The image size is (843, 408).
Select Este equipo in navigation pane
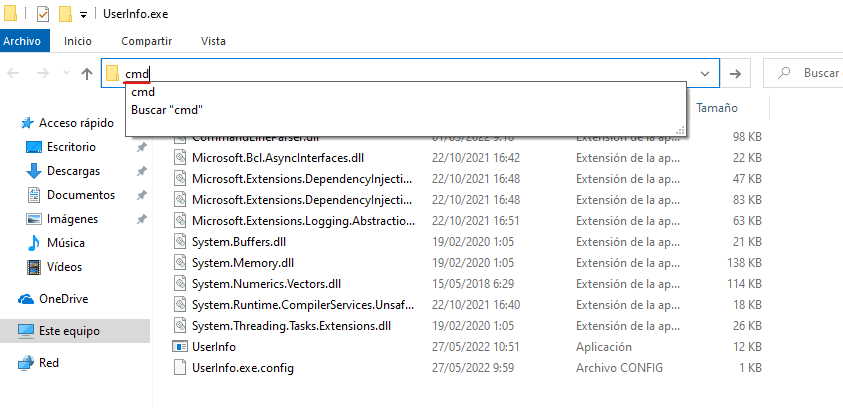pos(68,331)
